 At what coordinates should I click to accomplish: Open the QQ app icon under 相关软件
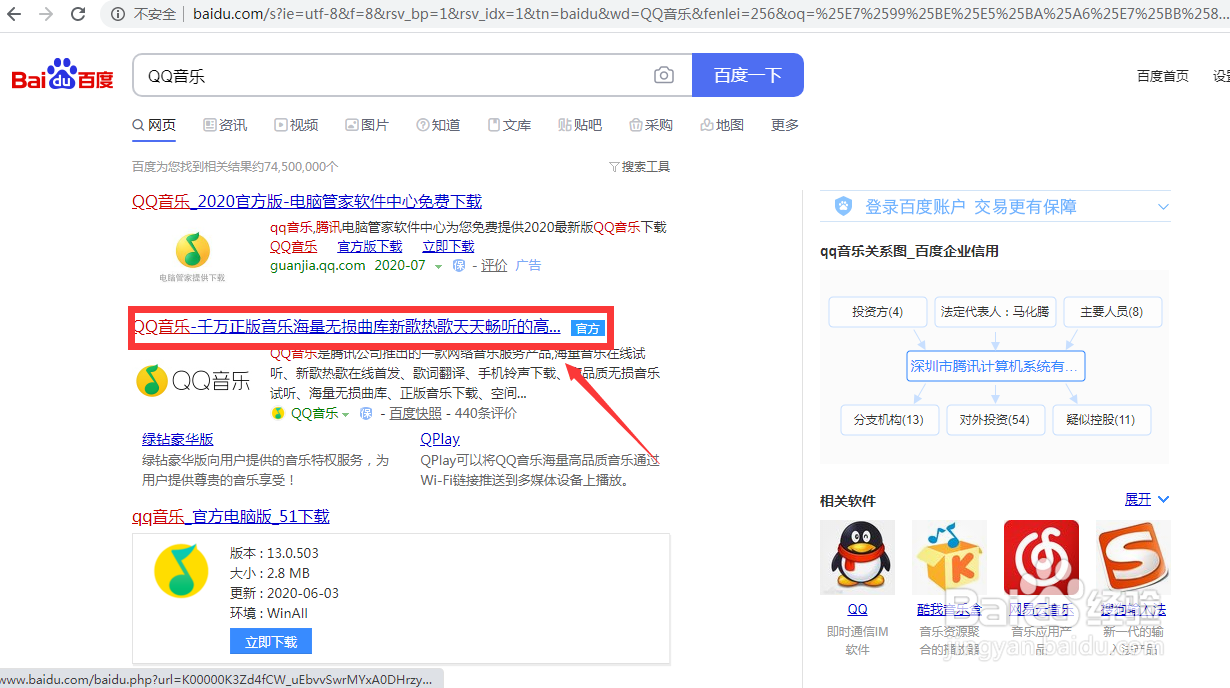[x=857, y=556]
